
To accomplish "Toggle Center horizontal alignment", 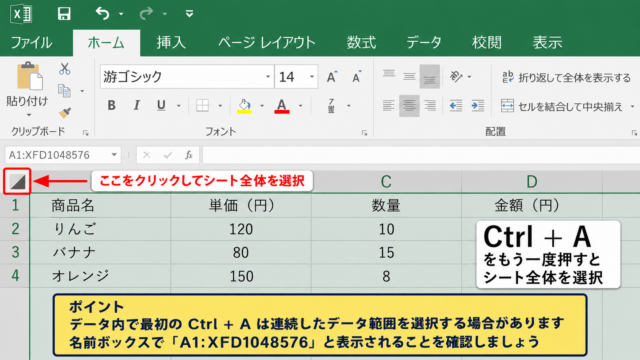I will [x=409, y=106].
